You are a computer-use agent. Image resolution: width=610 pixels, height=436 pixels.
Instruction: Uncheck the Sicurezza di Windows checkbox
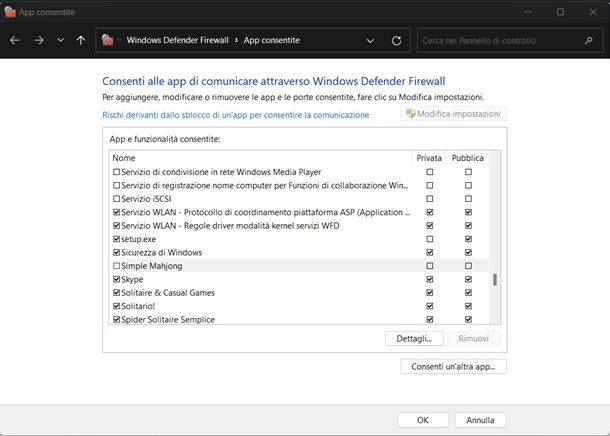click(116, 252)
